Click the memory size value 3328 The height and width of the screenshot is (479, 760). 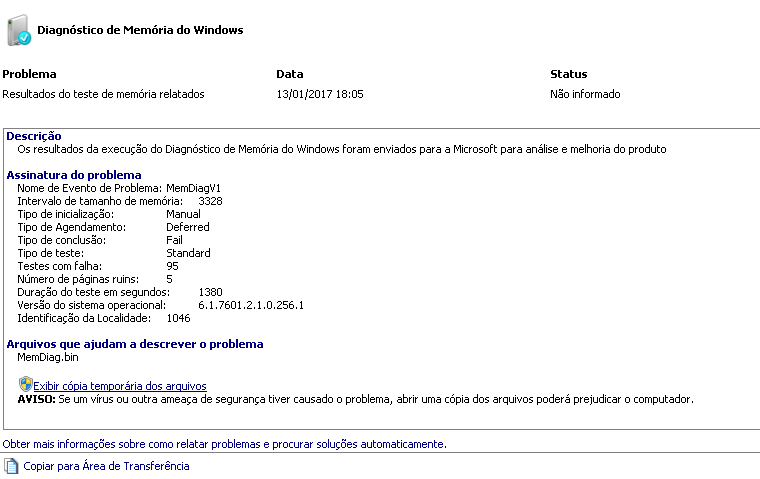pos(210,201)
